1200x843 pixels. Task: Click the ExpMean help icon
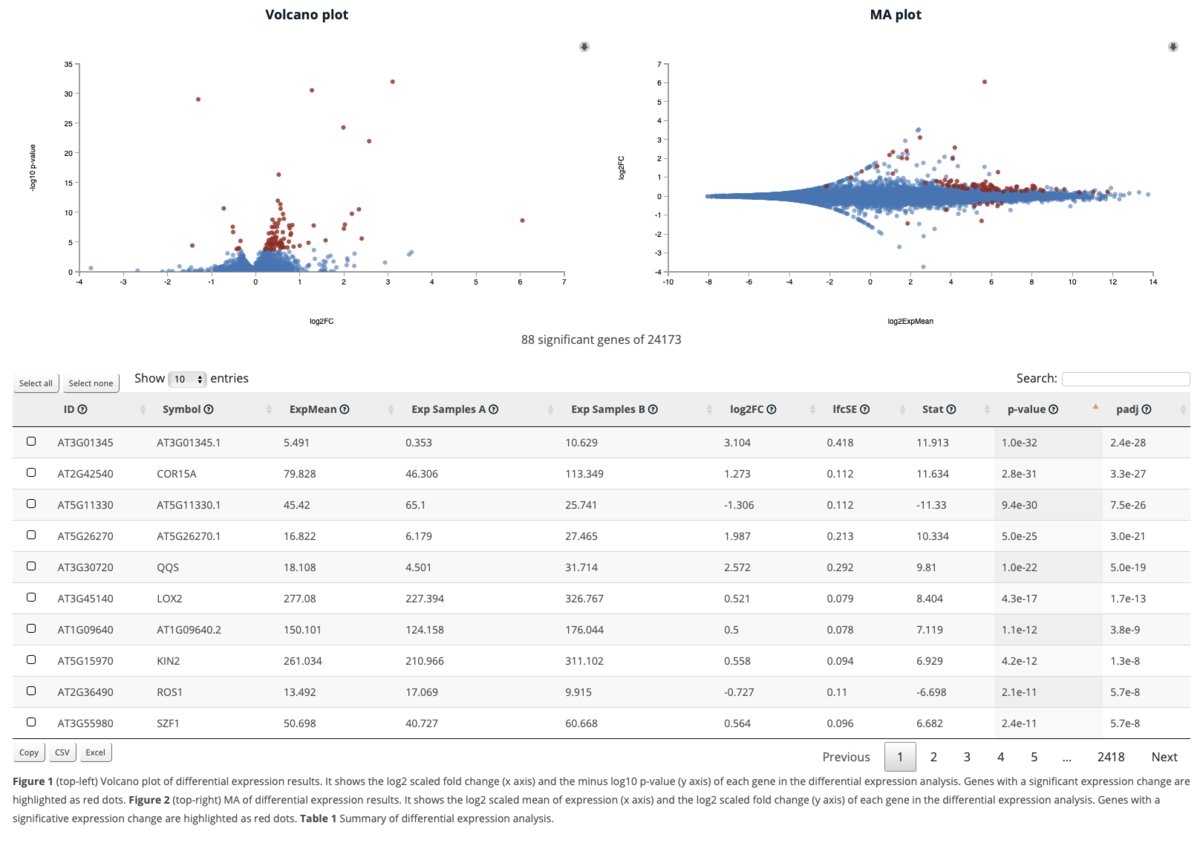(344, 410)
